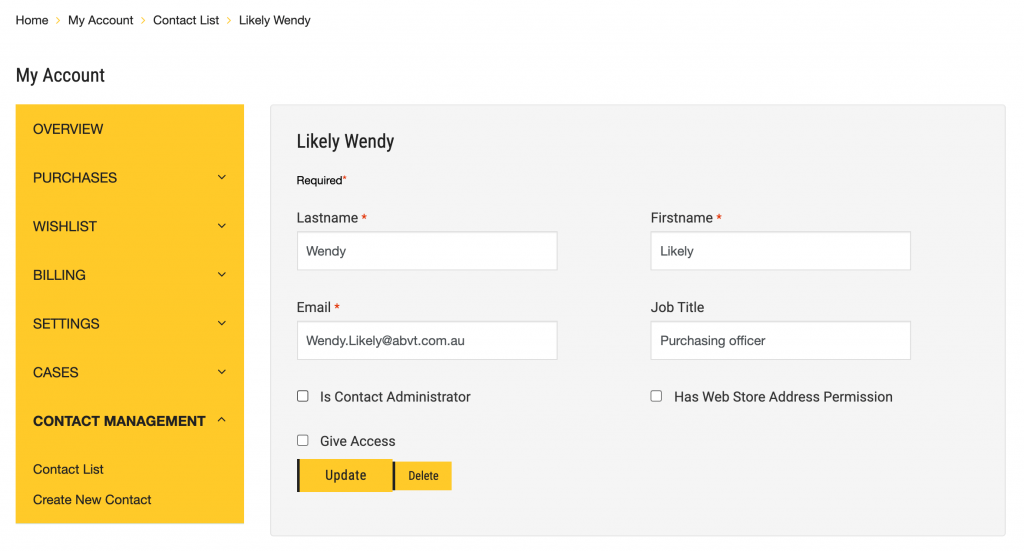The height and width of the screenshot is (552, 1024).
Task: Open Contact List sidebar link
Action: (x=68, y=469)
